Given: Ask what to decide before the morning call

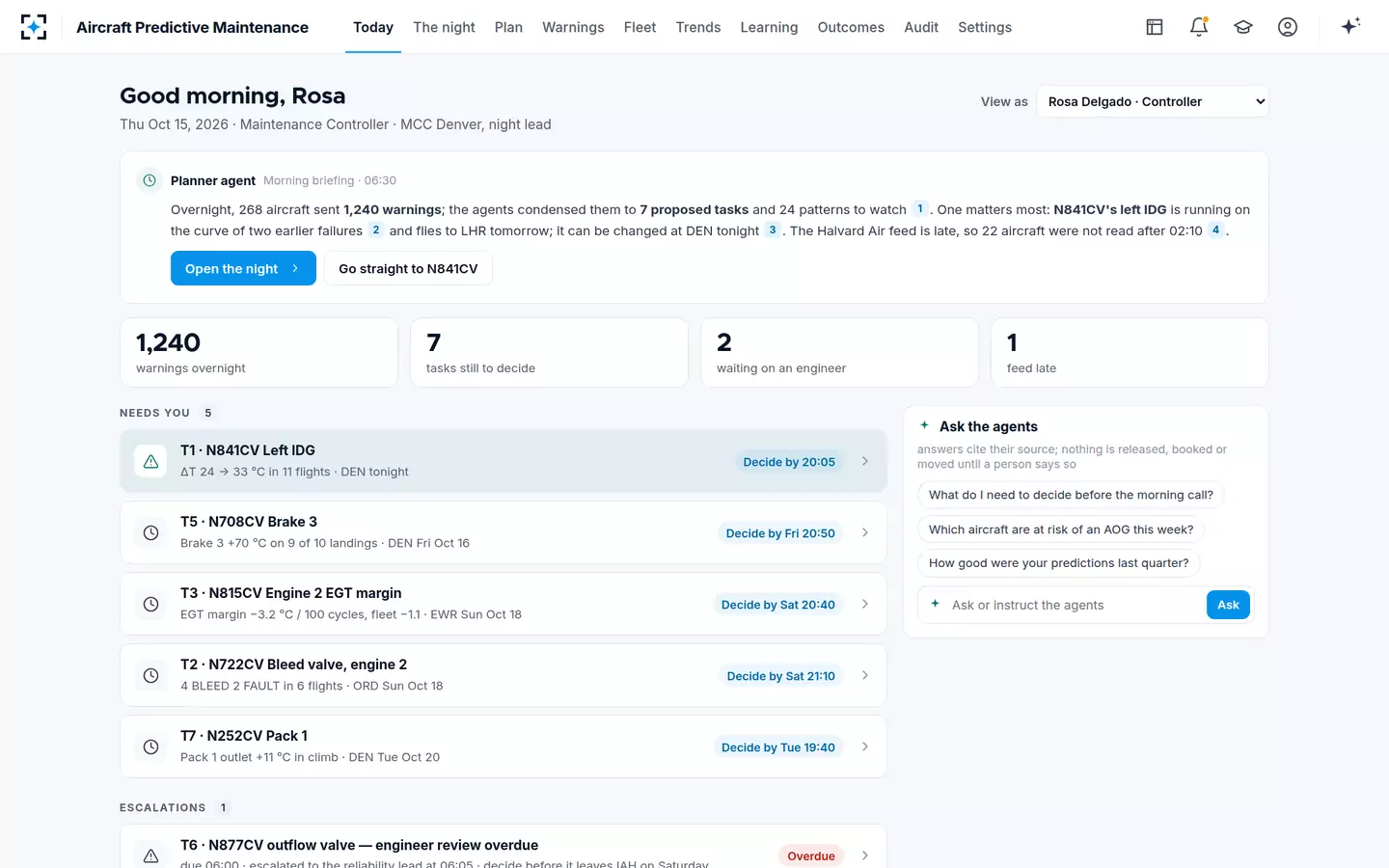Looking at the screenshot, I should click(x=1071, y=495).
